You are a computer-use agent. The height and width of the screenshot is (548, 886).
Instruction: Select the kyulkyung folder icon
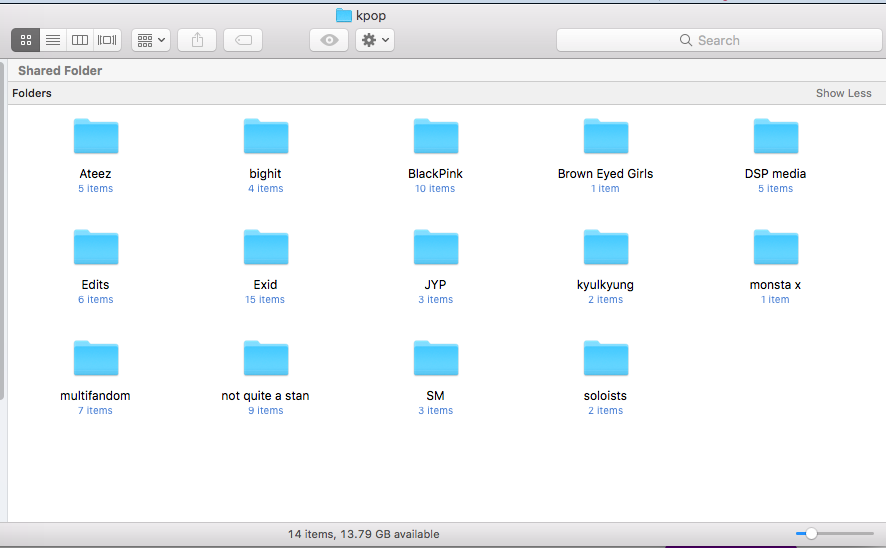[606, 247]
